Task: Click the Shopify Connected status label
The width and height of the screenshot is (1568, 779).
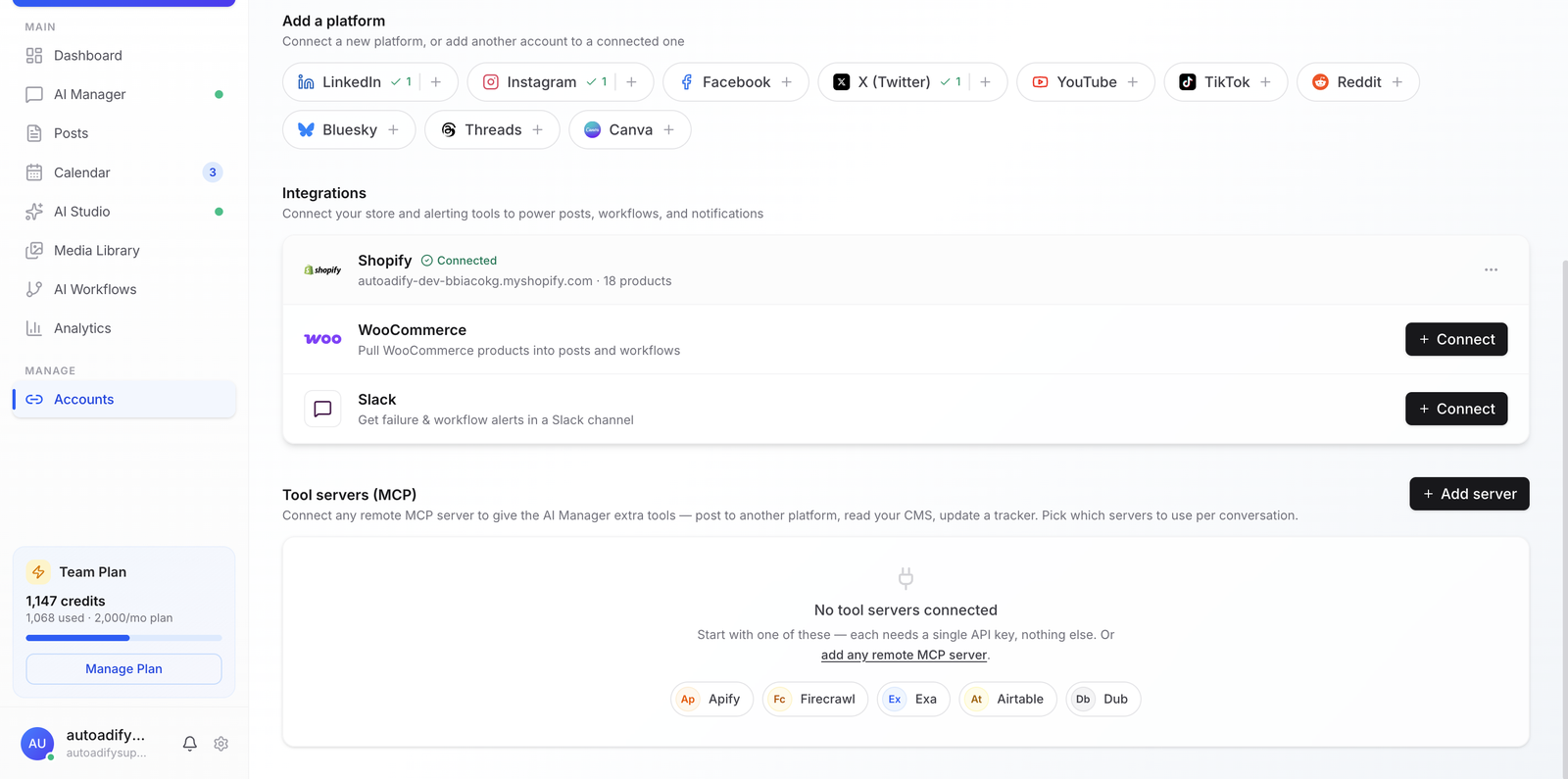Action: (459, 261)
